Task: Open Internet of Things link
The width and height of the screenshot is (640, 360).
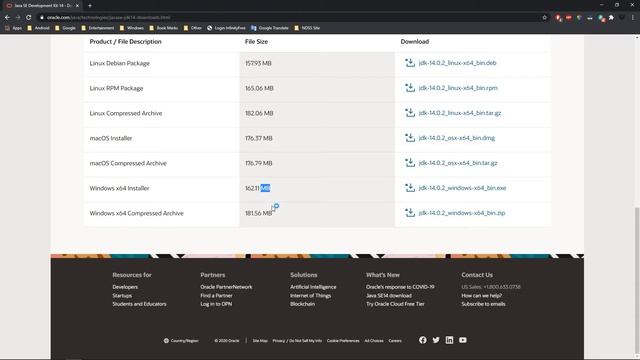Action: click(x=310, y=296)
